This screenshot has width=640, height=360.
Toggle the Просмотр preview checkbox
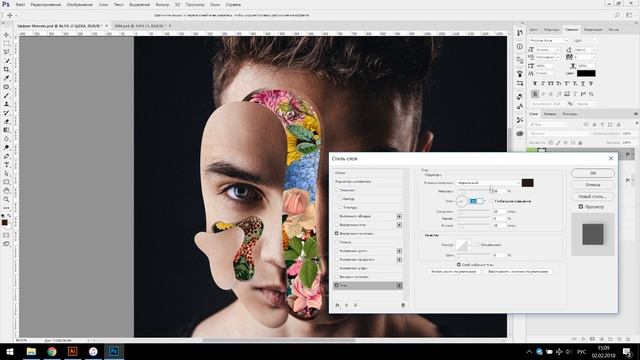(x=581, y=207)
